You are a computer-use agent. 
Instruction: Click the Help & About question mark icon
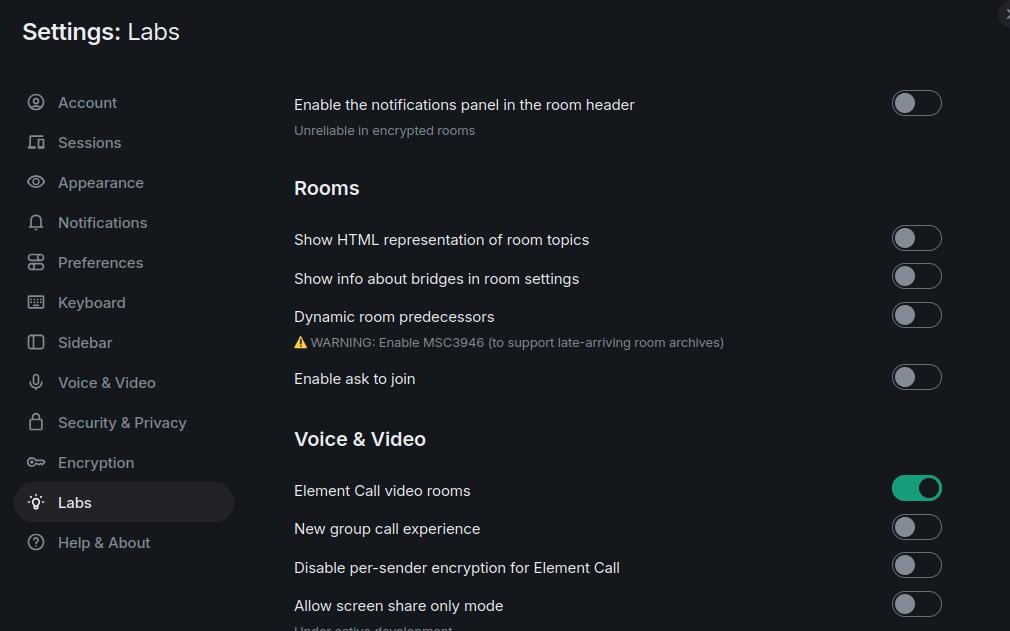tap(36, 543)
